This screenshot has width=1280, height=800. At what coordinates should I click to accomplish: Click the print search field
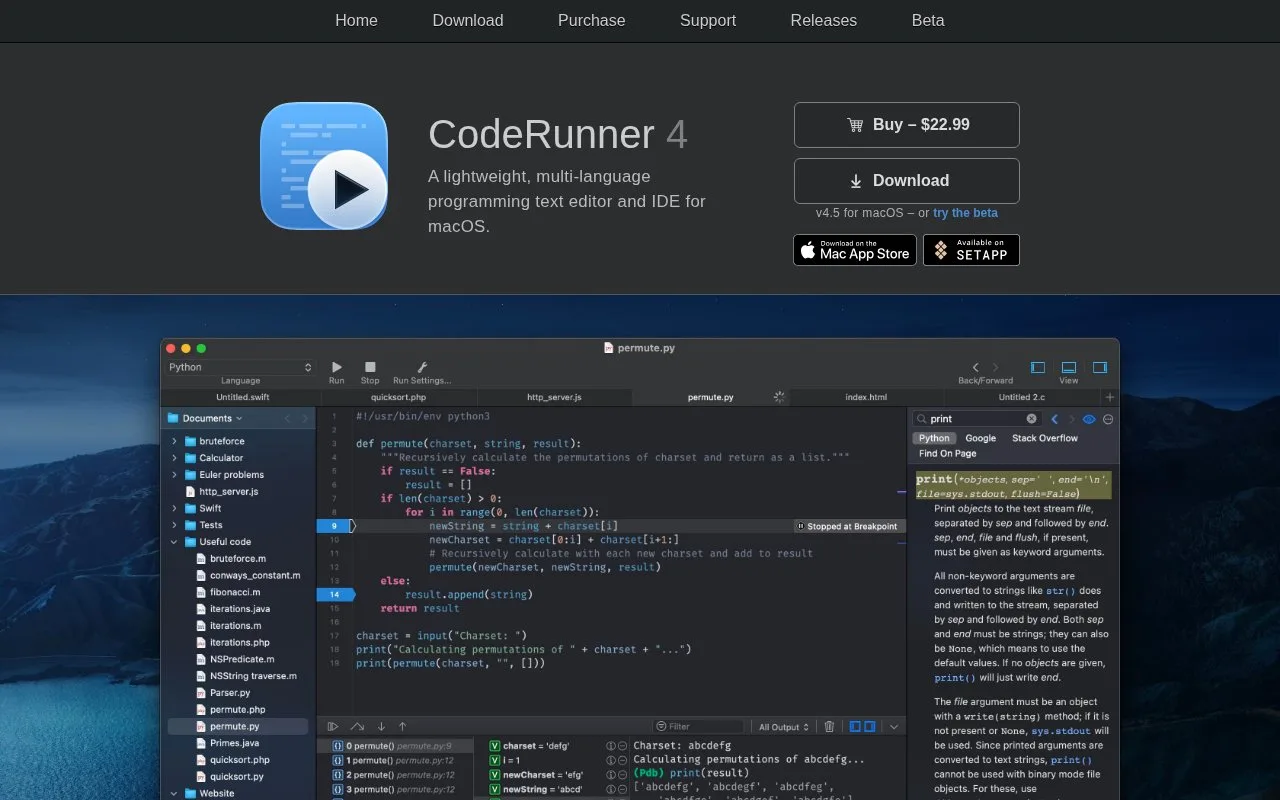point(977,419)
